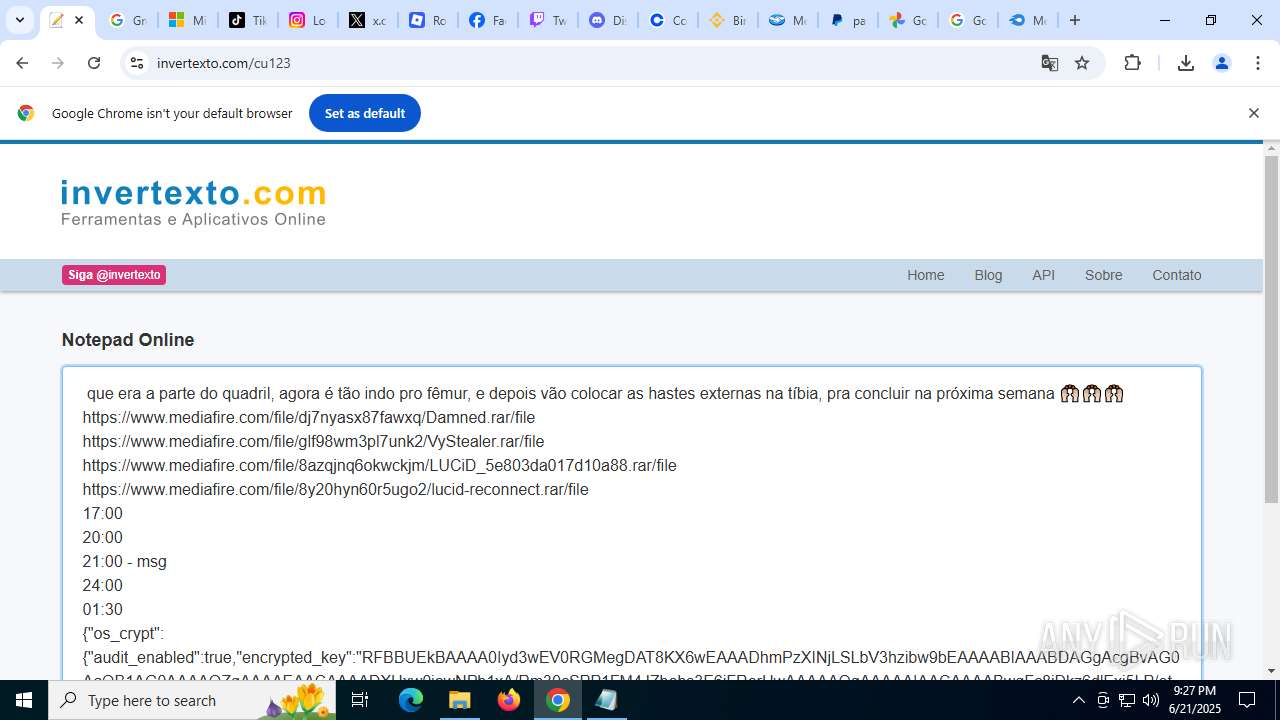Open the Sobre navigation link
This screenshot has height=720, width=1280.
[x=1103, y=275]
